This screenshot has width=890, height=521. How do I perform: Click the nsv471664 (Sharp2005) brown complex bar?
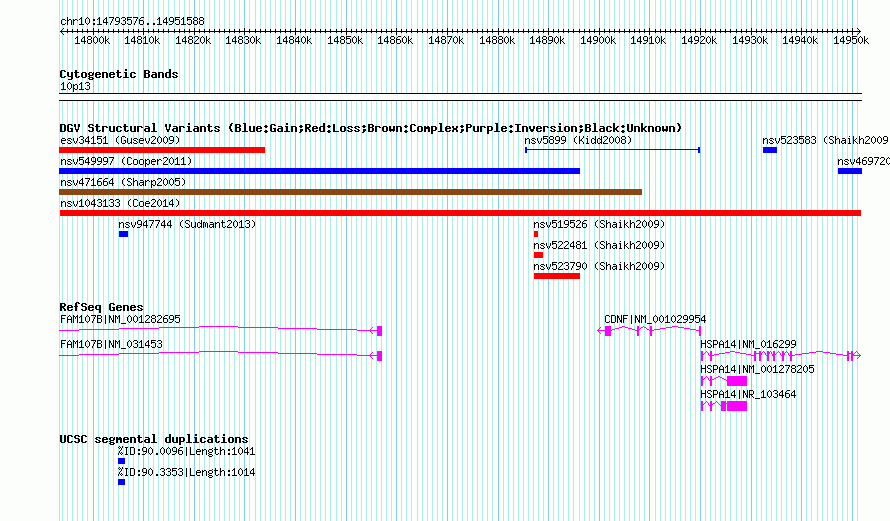click(x=350, y=192)
